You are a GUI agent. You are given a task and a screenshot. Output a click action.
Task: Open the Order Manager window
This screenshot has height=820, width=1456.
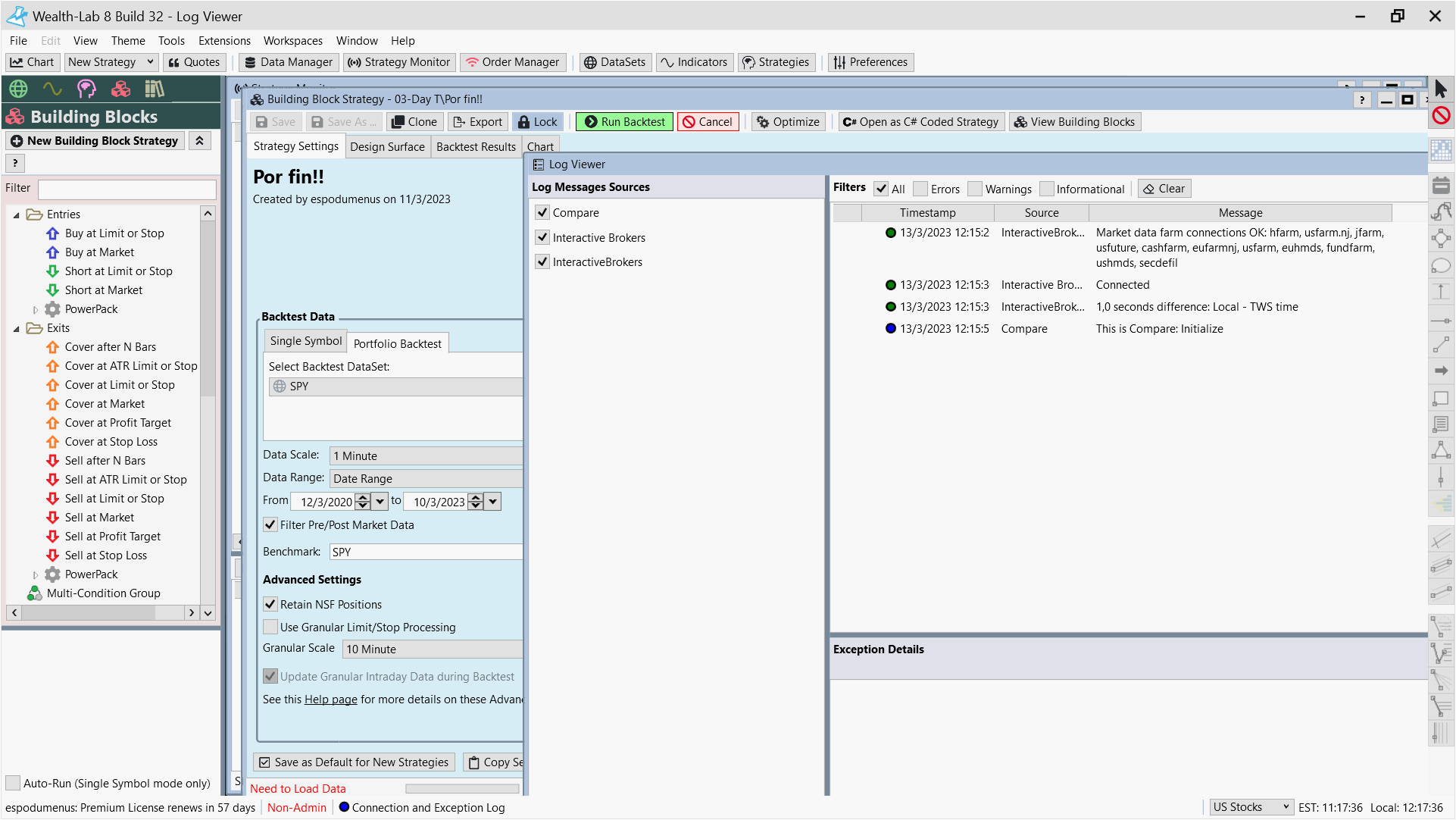513,62
